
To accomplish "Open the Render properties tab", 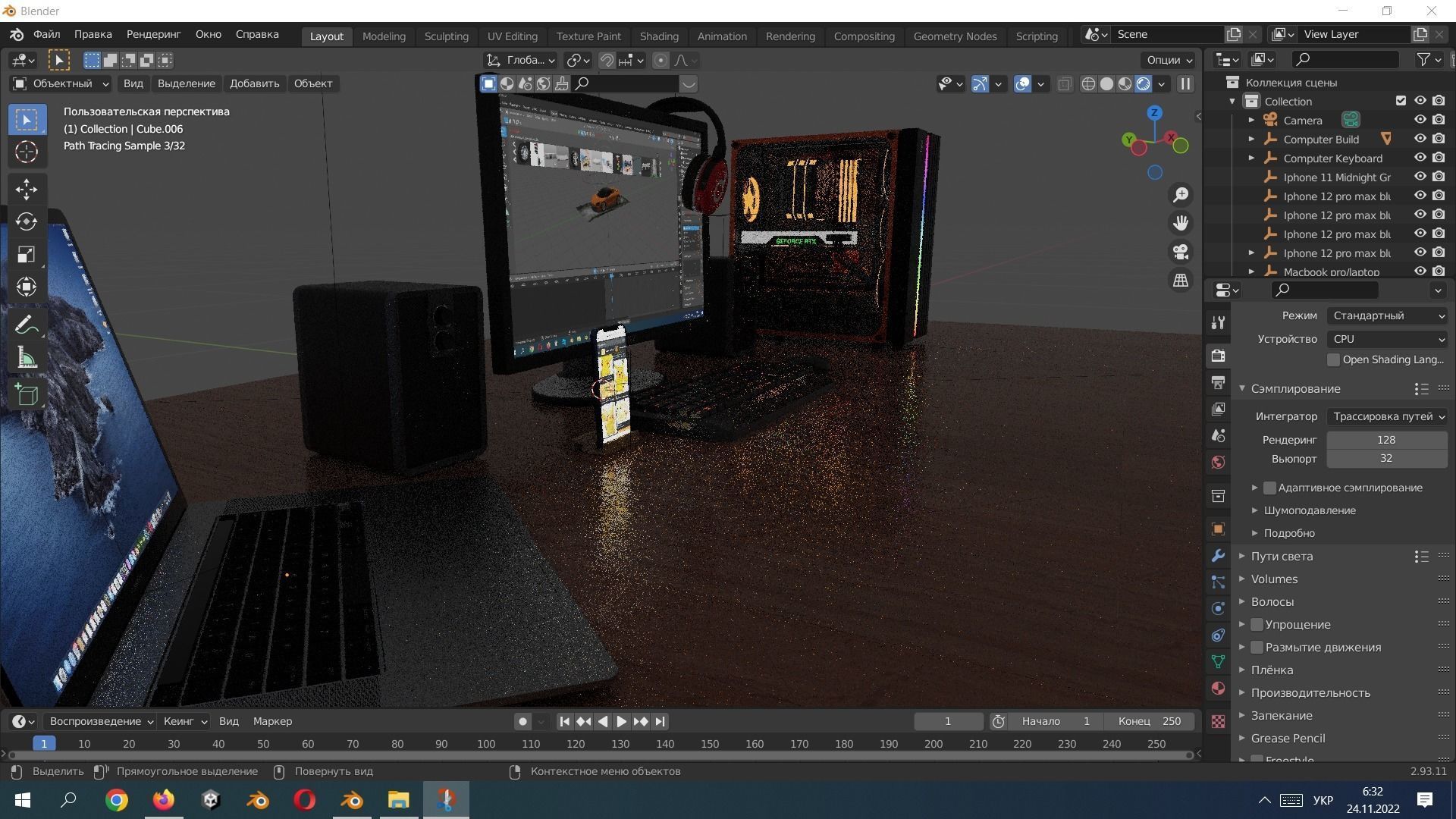I will coord(1218,356).
